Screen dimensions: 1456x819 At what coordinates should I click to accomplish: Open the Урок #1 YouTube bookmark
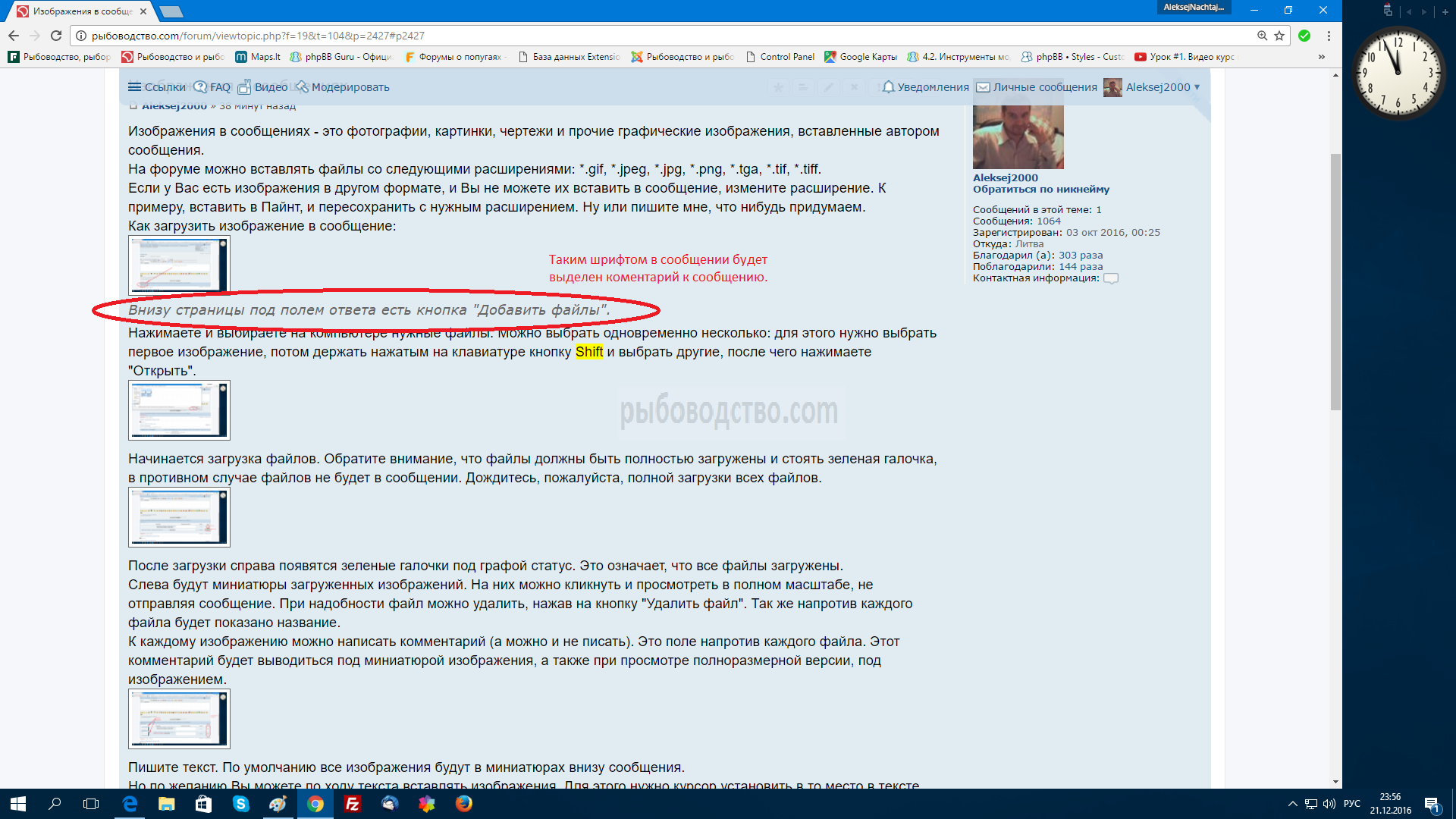coord(1185,57)
